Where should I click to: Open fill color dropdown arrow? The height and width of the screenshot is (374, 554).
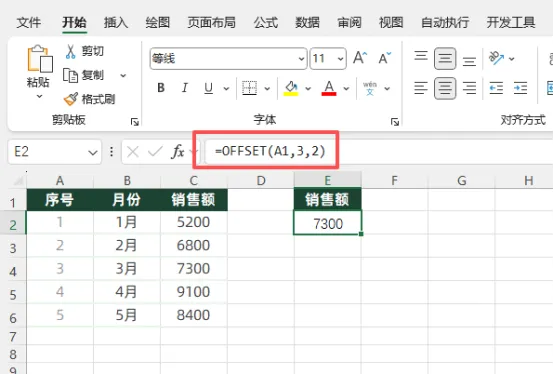tap(308, 88)
